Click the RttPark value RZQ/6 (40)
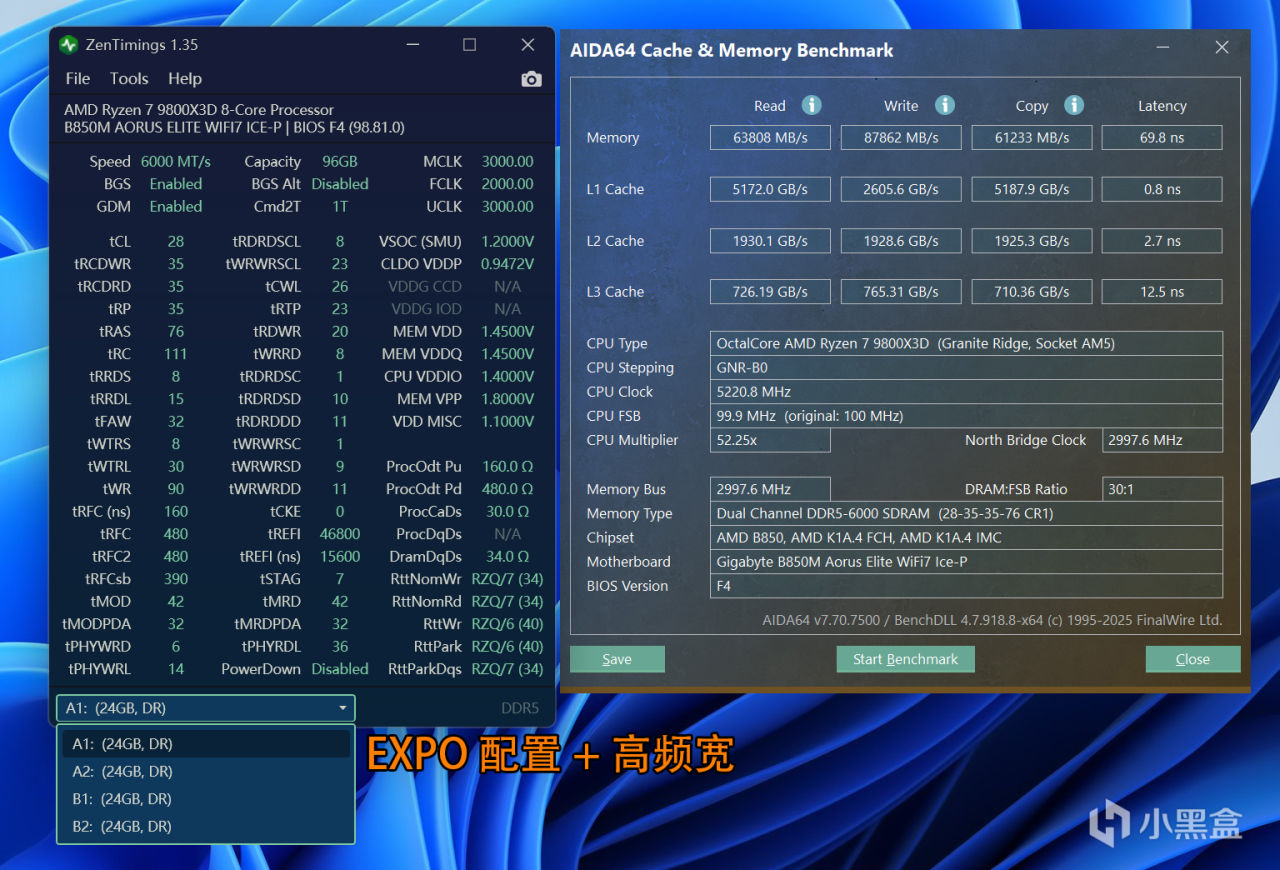The height and width of the screenshot is (870, 1280). click(507, 646)
